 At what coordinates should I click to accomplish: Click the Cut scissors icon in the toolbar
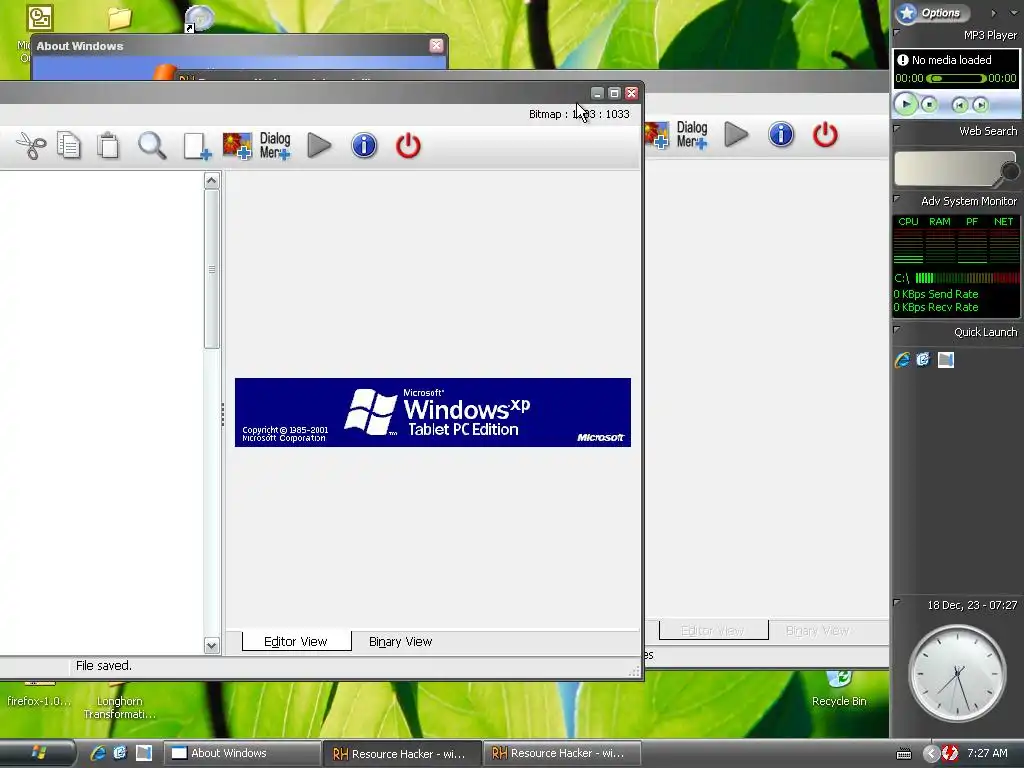coord(31,146)
